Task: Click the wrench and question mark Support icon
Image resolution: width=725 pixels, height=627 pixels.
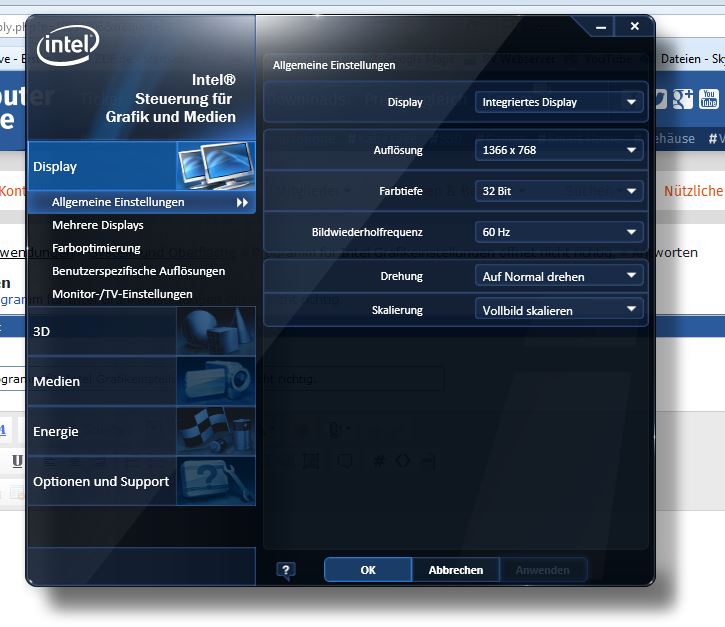Action: 216,481
